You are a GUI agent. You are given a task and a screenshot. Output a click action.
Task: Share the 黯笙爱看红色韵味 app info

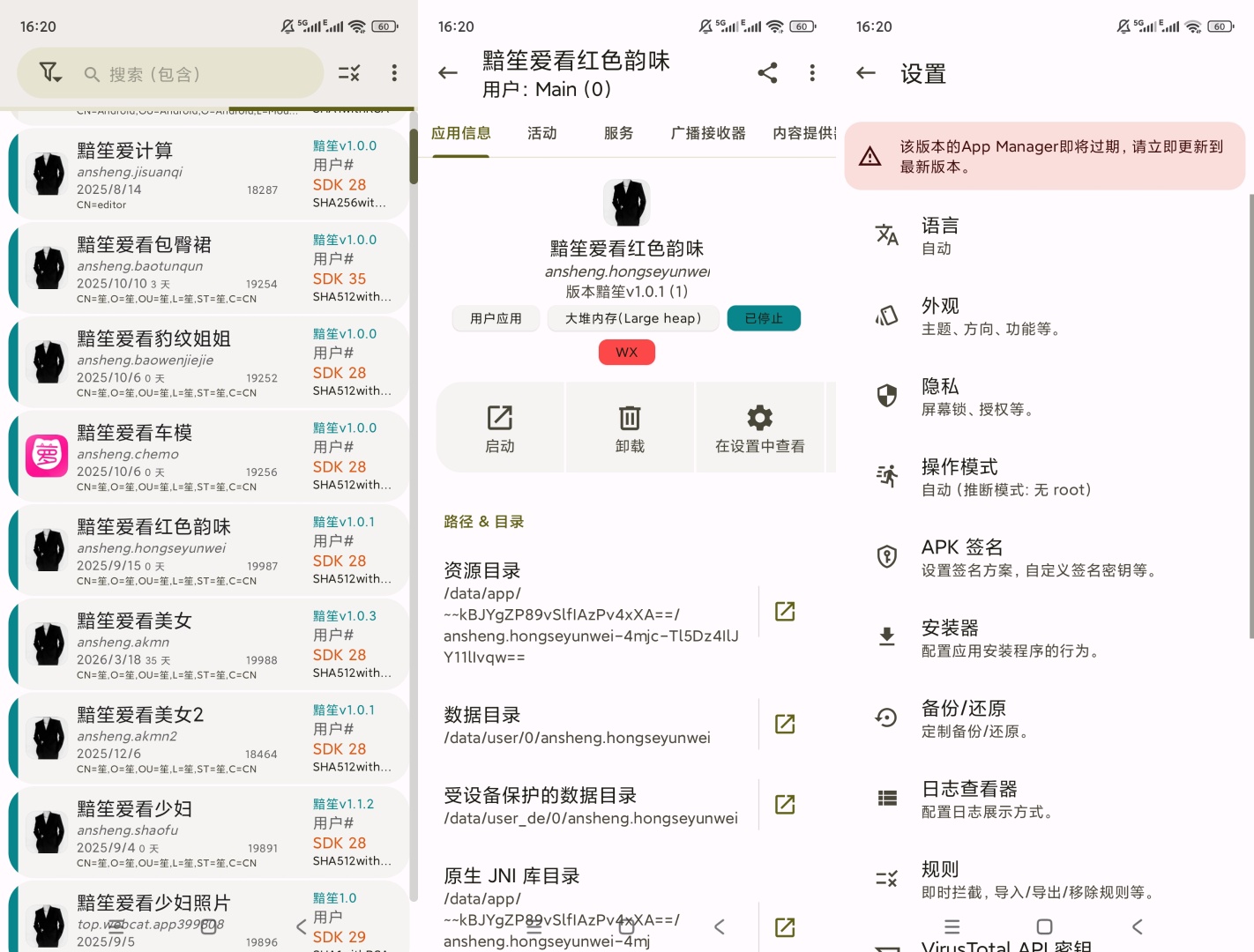(767, 73)
